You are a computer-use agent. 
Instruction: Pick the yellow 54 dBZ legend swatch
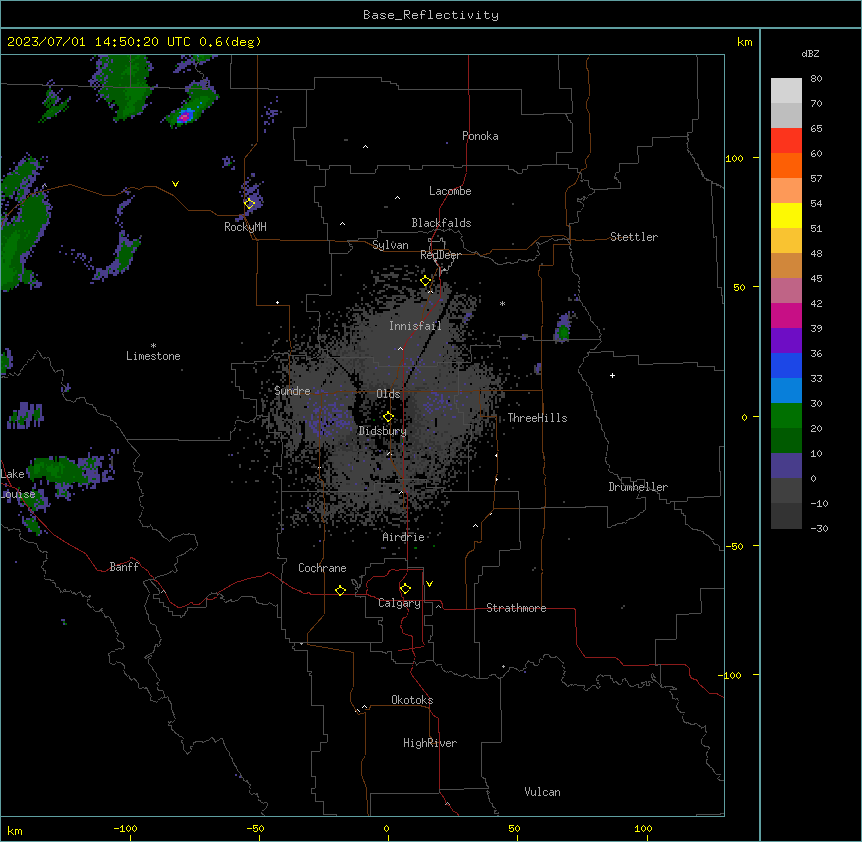click(x=786, y=215)
